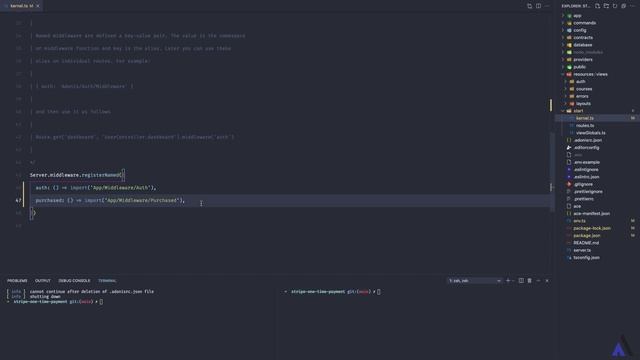Viewport: 640px width, 360px height.
Task: Expand the courses views folder
Action: [x=584, y=89]
